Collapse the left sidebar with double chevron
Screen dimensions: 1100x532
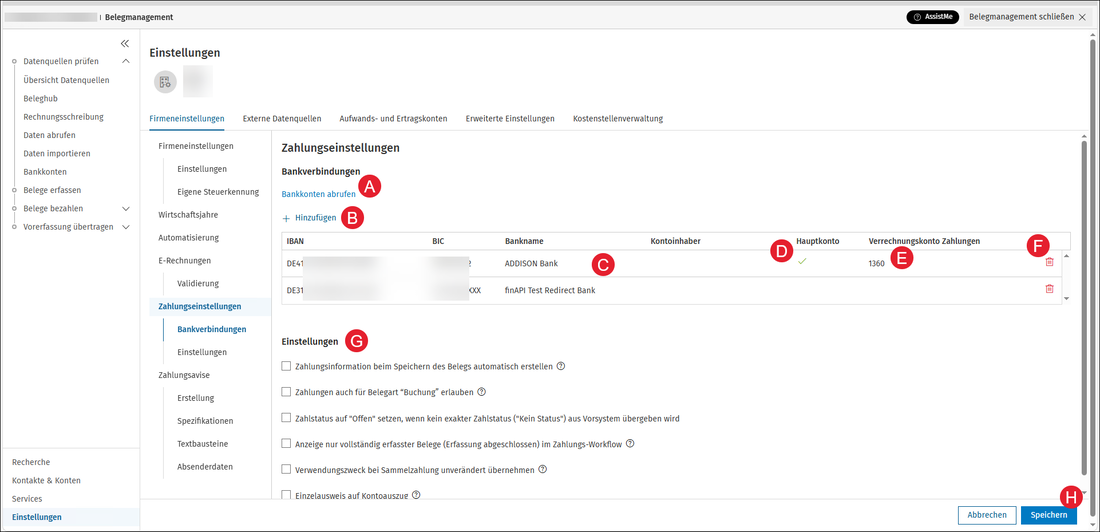click(125, 43)
